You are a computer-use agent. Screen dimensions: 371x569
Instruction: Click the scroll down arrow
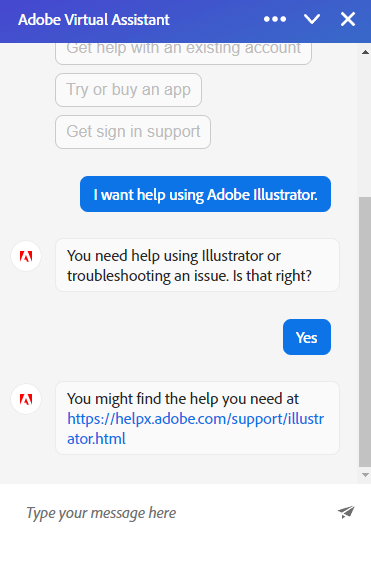click(365, 474)
